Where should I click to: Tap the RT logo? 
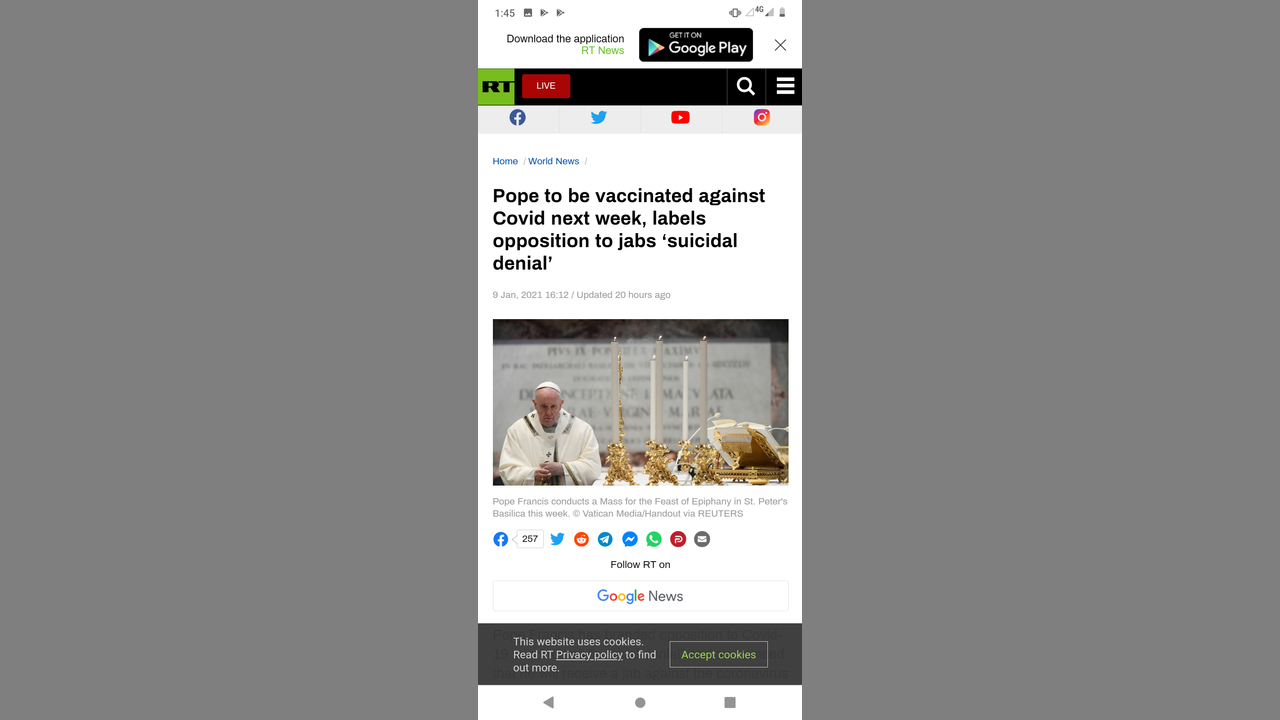[x=496, y=87]
